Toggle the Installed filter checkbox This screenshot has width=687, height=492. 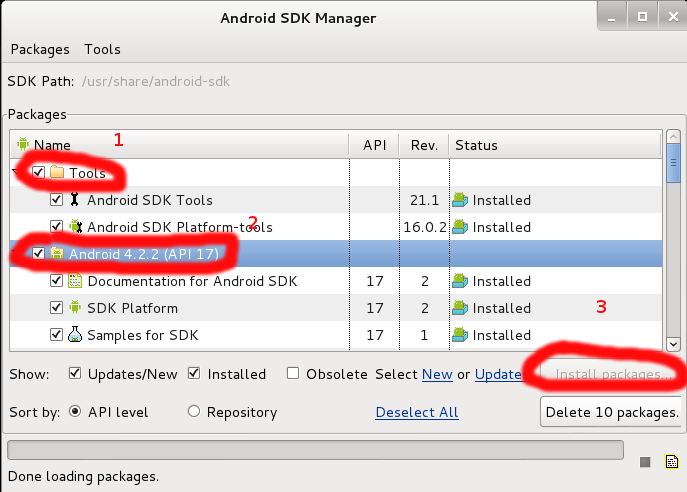click(x=194, y=373)
